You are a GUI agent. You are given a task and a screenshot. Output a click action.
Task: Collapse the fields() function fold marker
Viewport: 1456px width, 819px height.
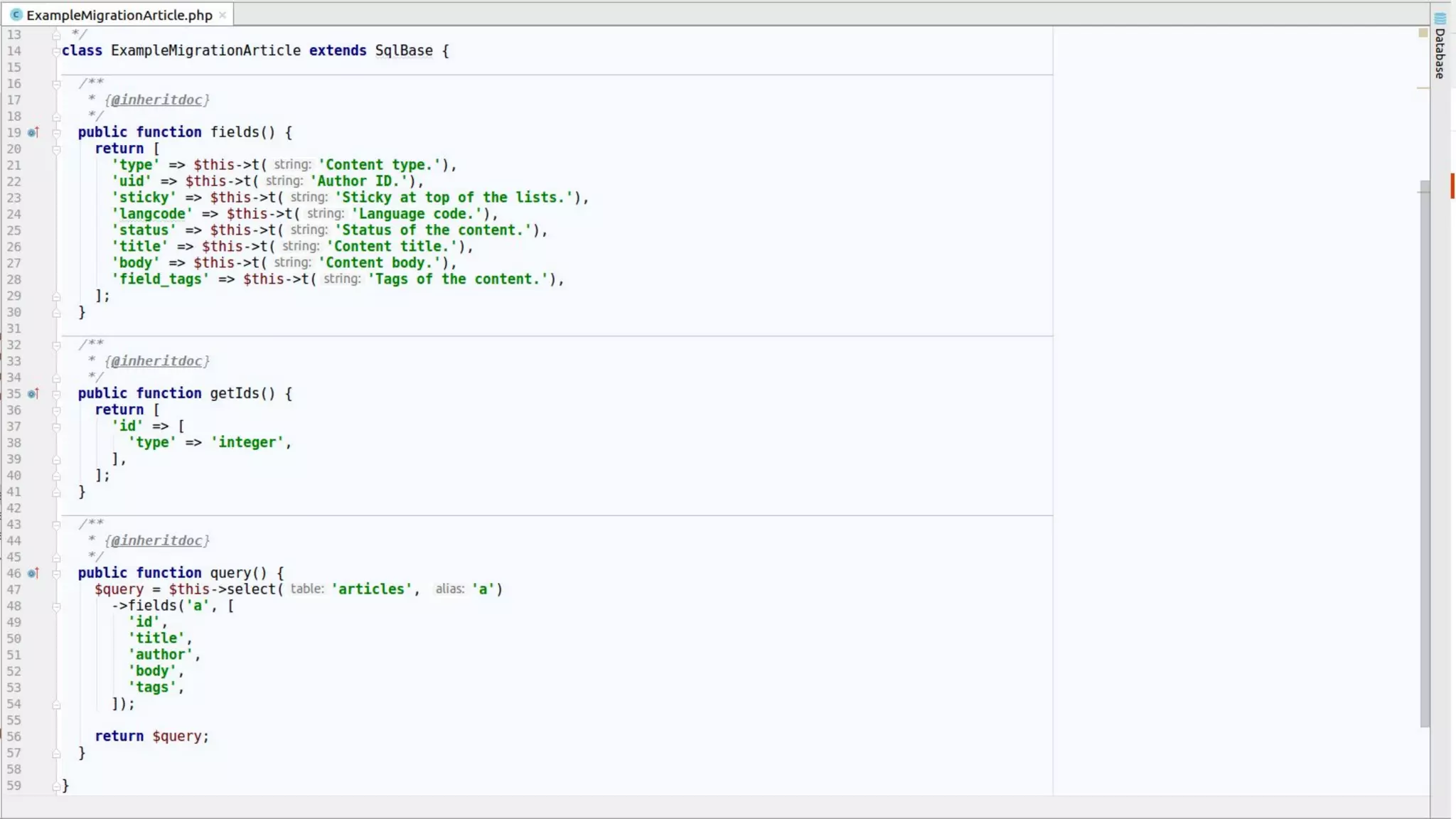tap(56, 133)
